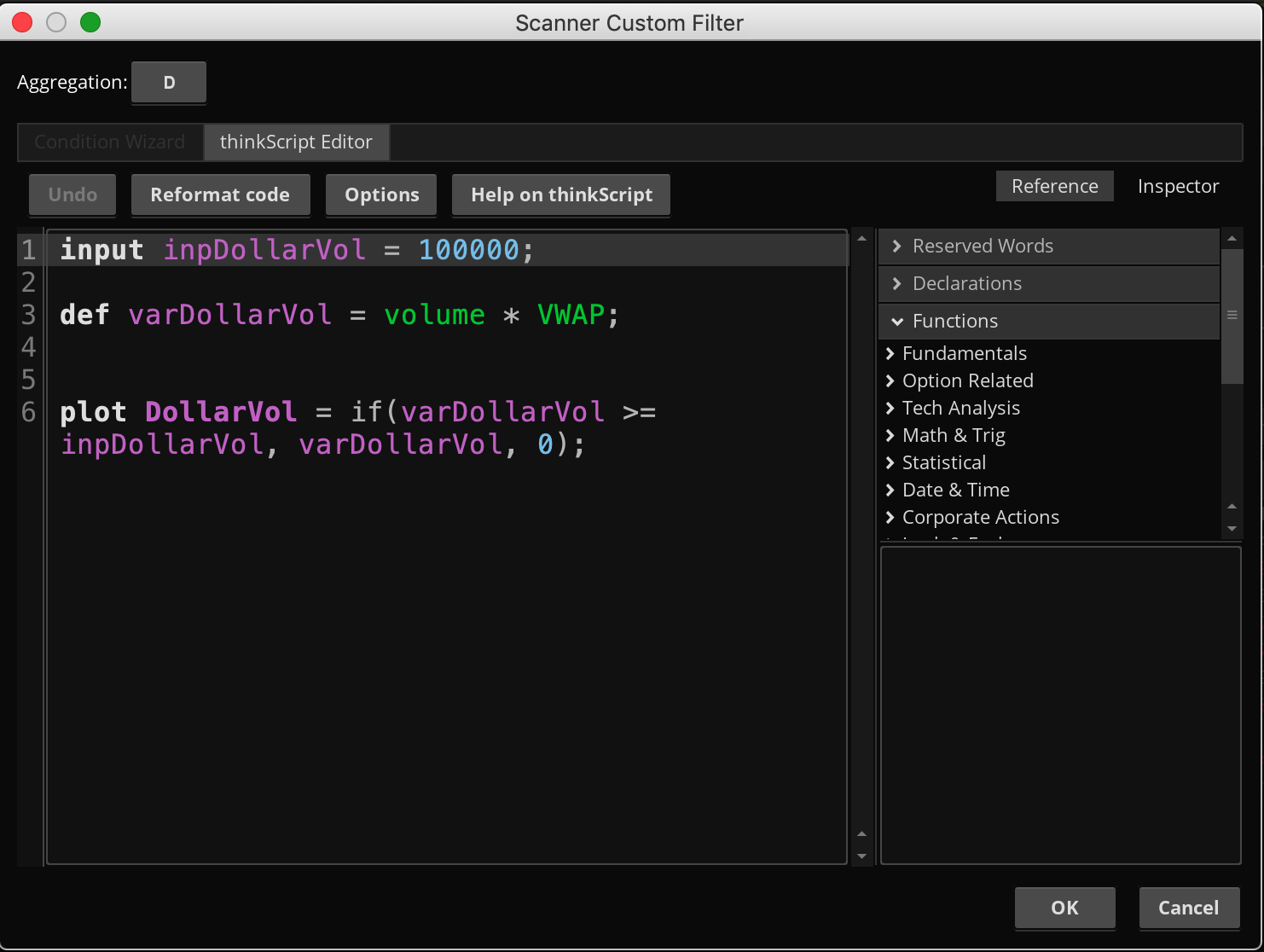This screenshot has width=1264, height=952.
Task: Open the Aggregation period D dropdown
Action: point(169,83)
